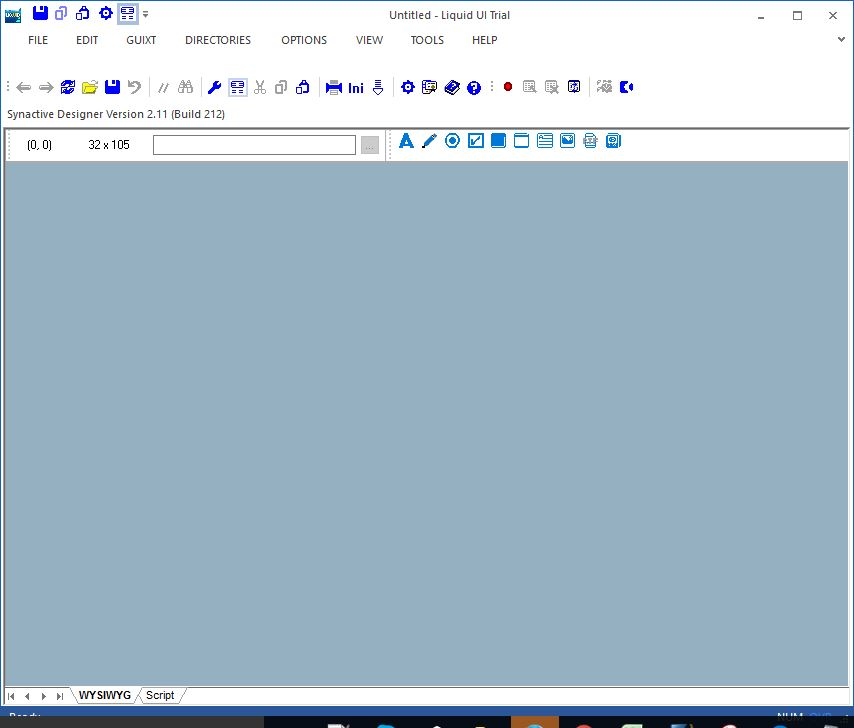The height and width of the screenshot is (728, 854).
Task: Click the binoculars Find icon
Action: coord(185,87)
